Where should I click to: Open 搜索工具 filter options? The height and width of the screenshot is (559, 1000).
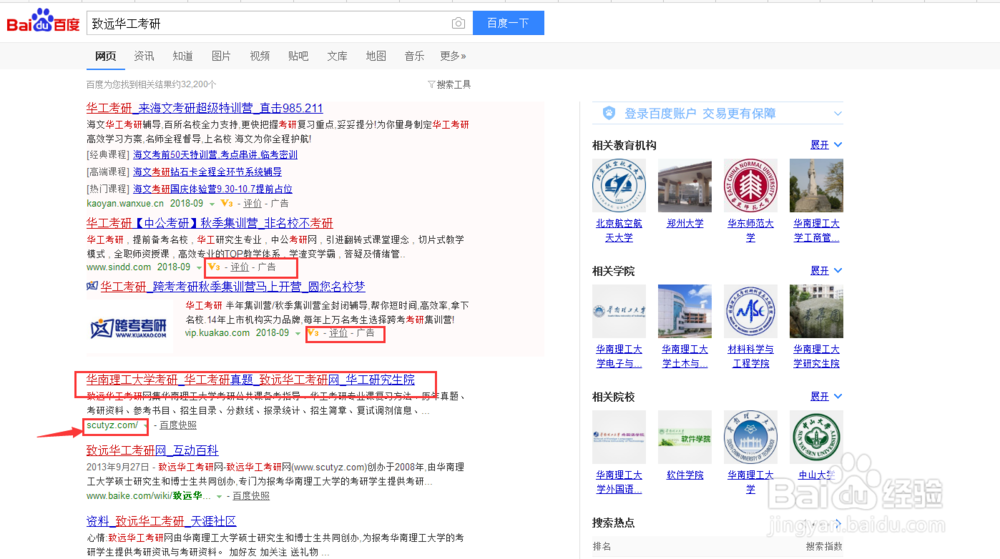click(x=449, y=84)
